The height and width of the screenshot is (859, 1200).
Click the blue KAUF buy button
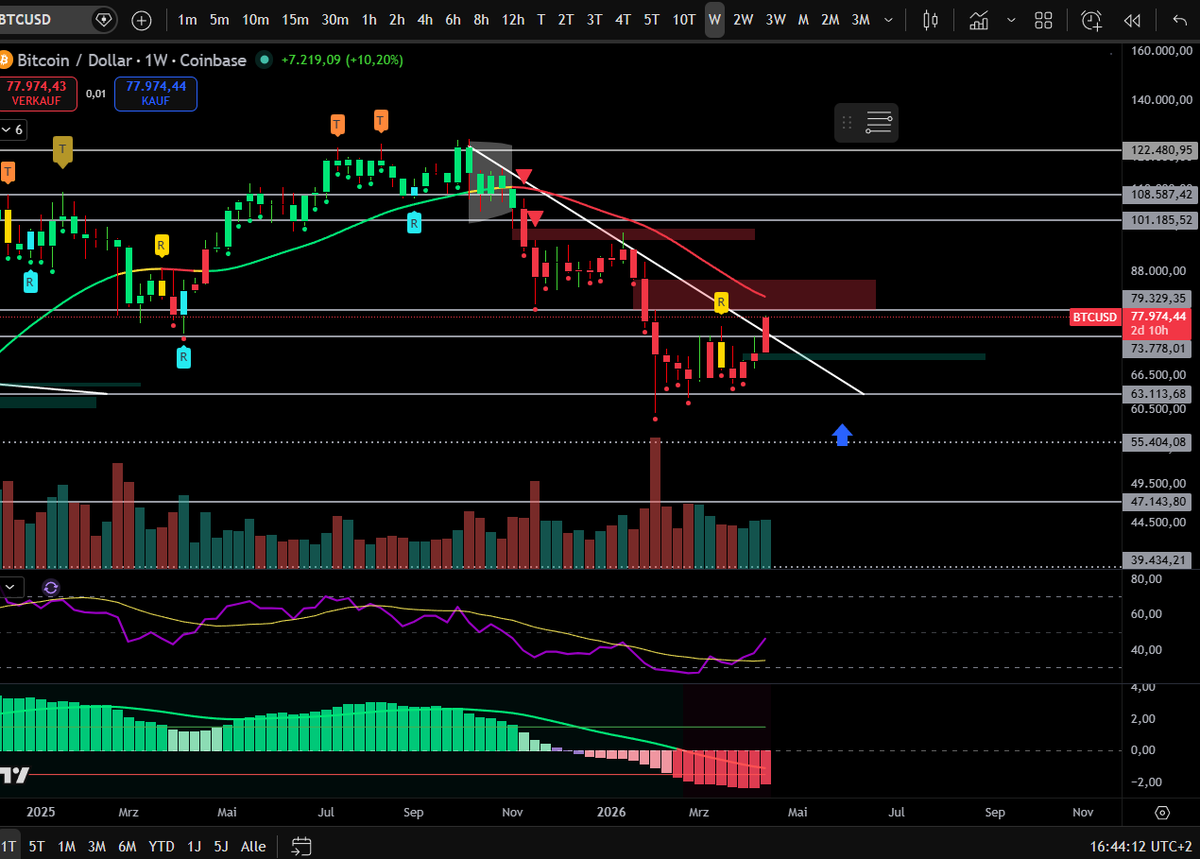[x=155, y=94]
